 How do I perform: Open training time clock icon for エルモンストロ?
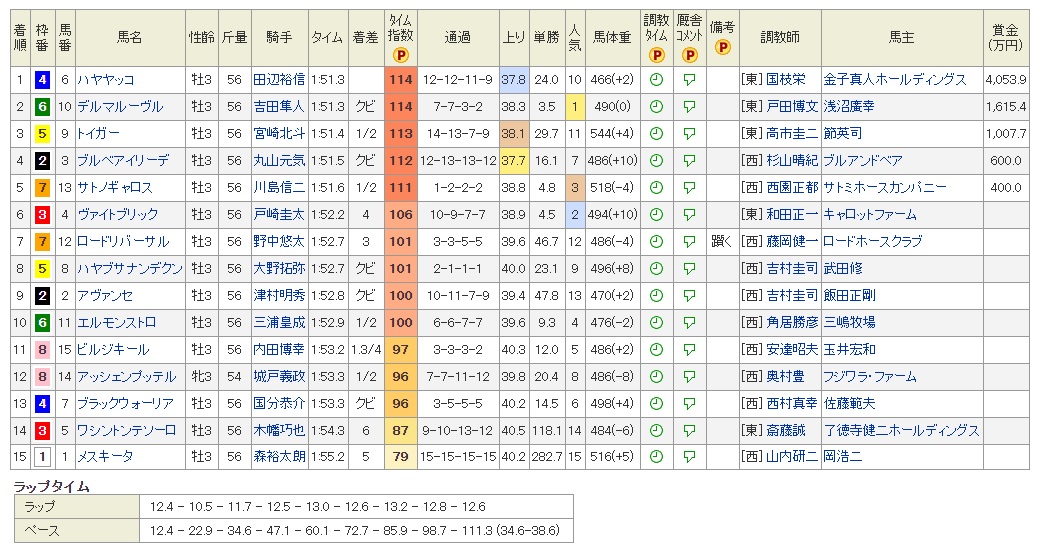656,322
